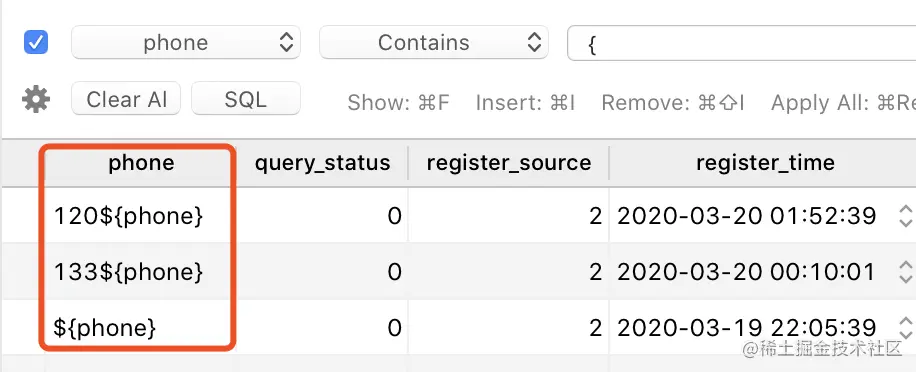Click the query_status column header

[x=322, y=163]
